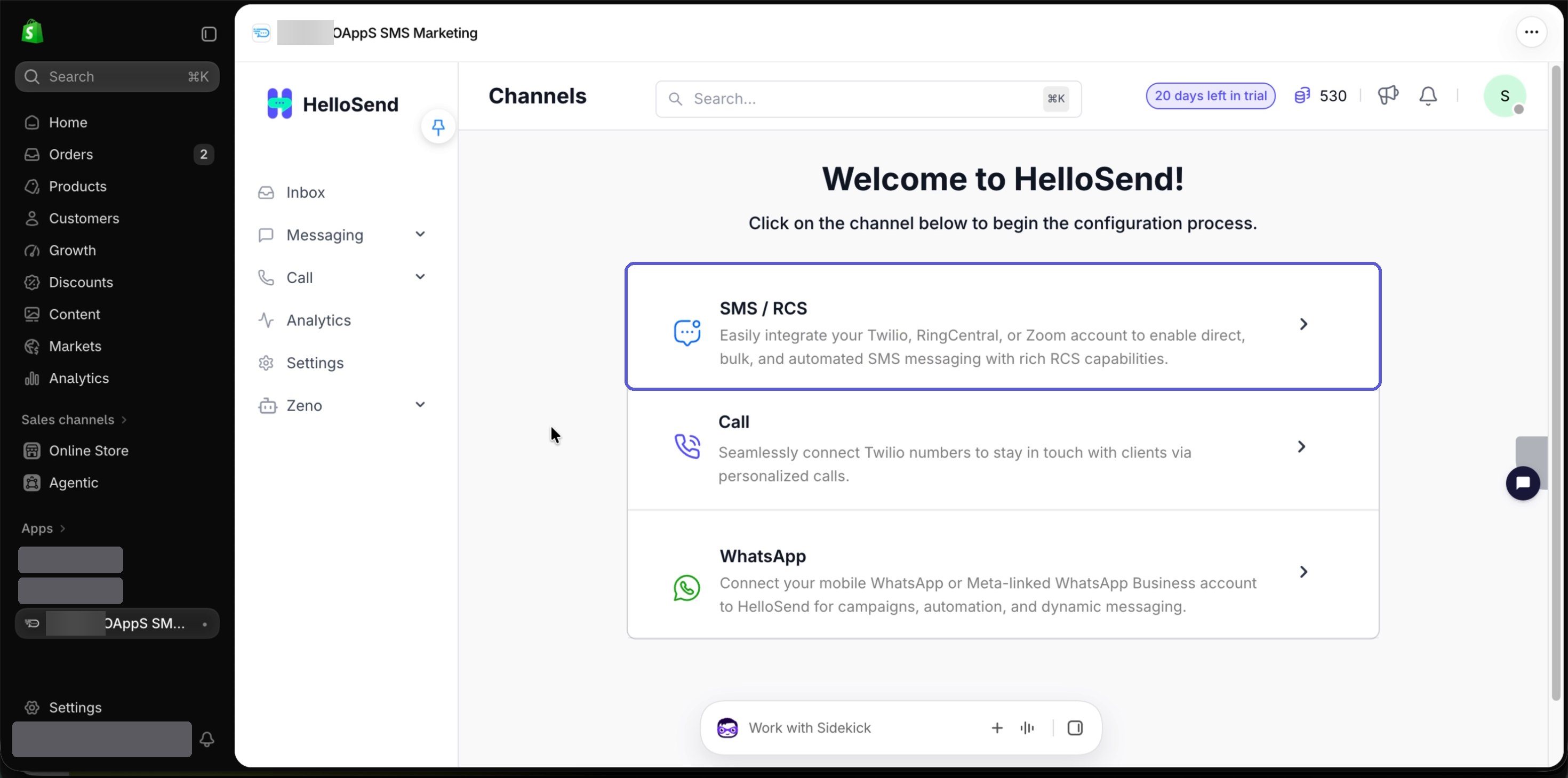Click the Shopify Search box
Viewport: 1568px width, 778px height.
tap(117, 77)
